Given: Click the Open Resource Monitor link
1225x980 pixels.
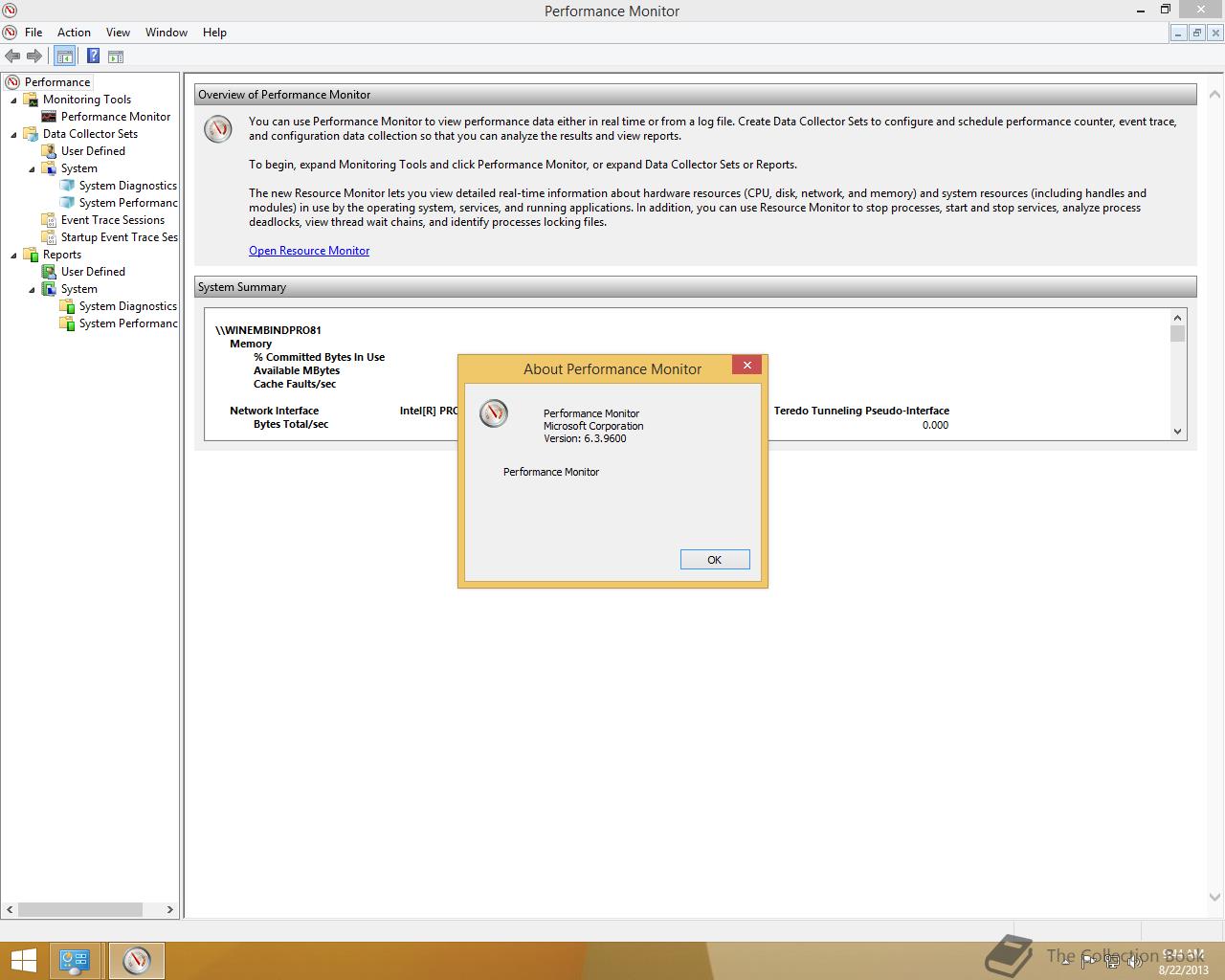Looking at the screenshot, I should click(x=309, y=251).
